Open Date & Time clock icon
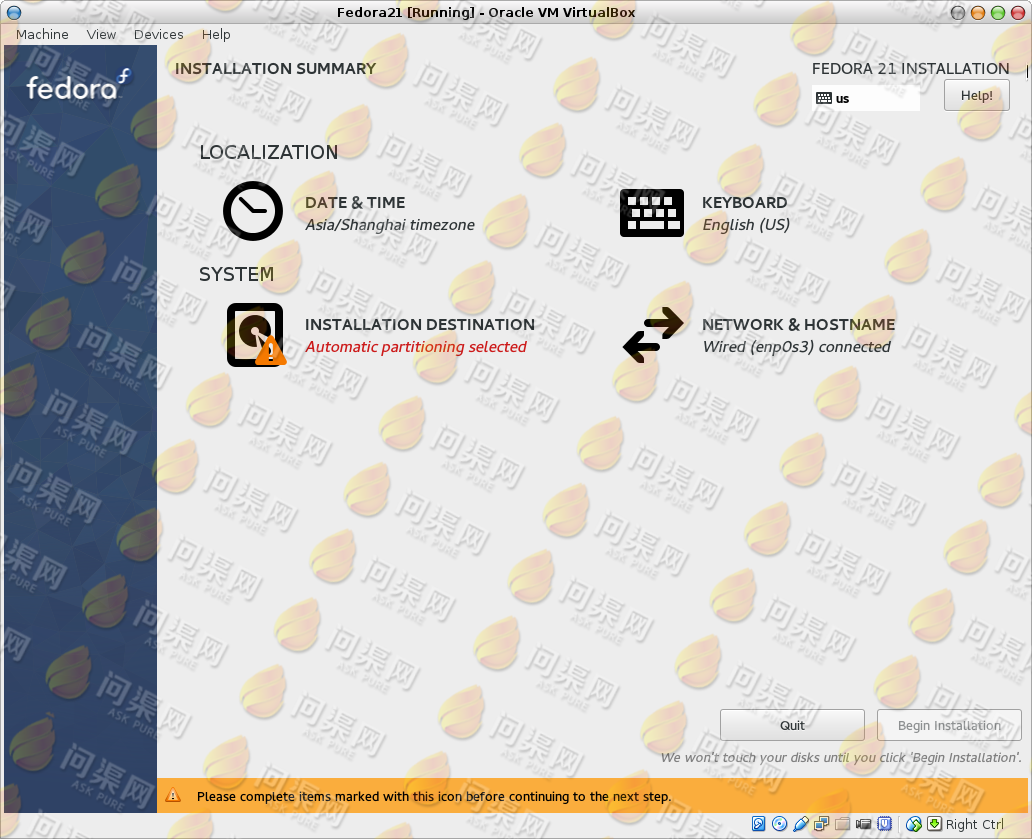Viewport: 1032px width, 839px height. click(253, 211)
